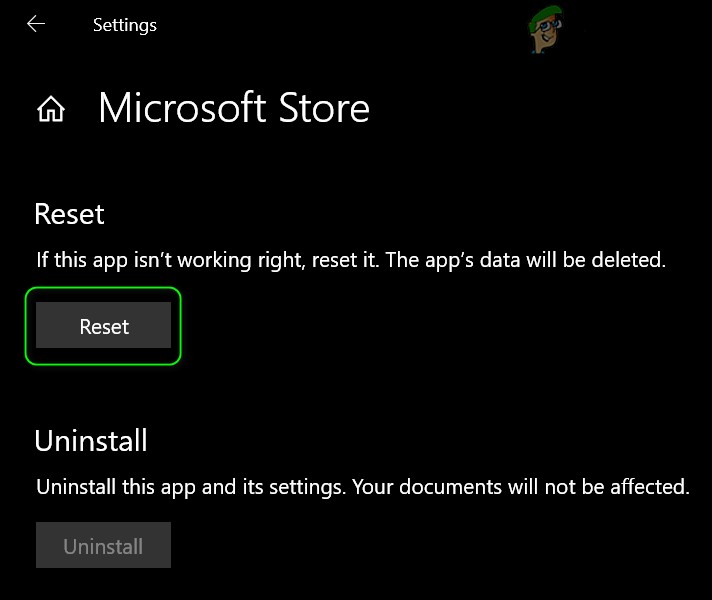The image size is (712, 600).
Task: Click "Uninstall this app and its settings" sentence
Action: tap(190, 488)
